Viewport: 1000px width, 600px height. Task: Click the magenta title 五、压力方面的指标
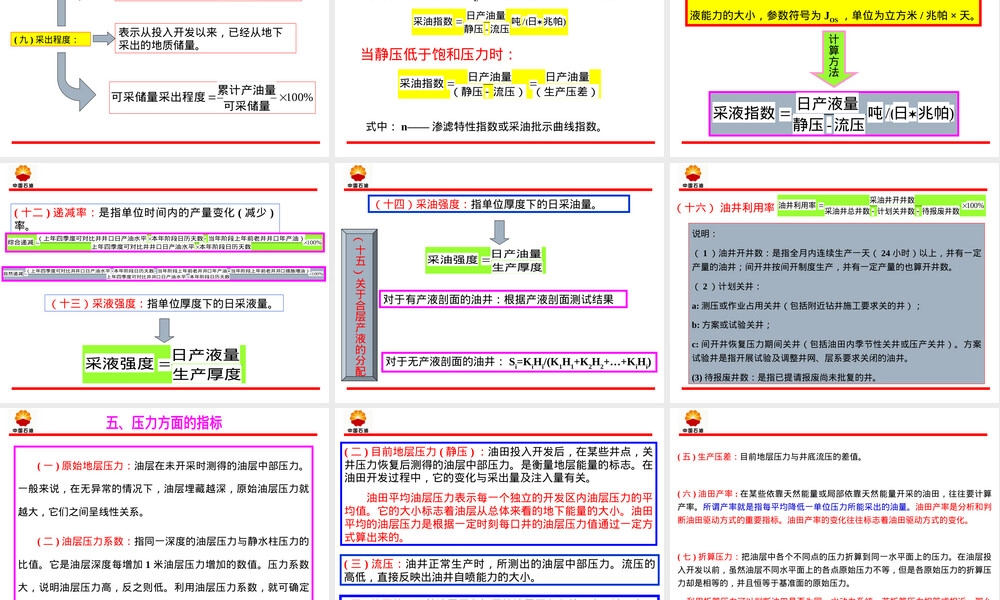pos(164,422)
